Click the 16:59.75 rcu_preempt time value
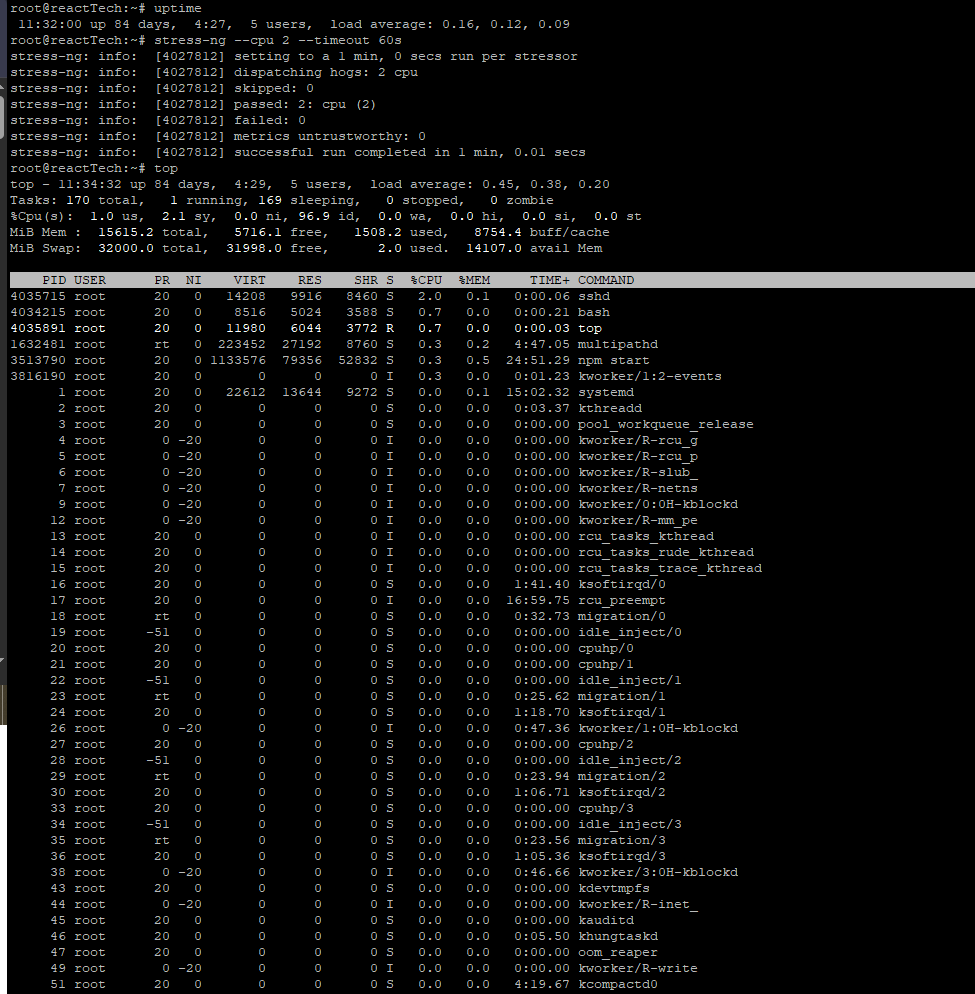The image size is (975, 994). 538,600
